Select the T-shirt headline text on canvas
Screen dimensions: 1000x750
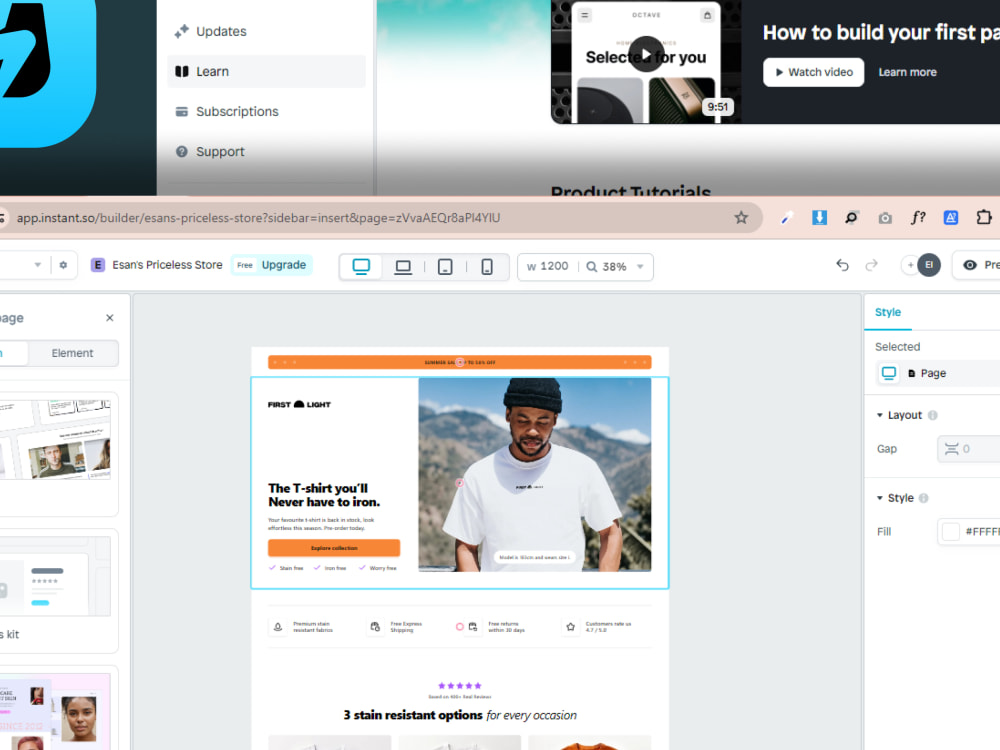[324, 495]
